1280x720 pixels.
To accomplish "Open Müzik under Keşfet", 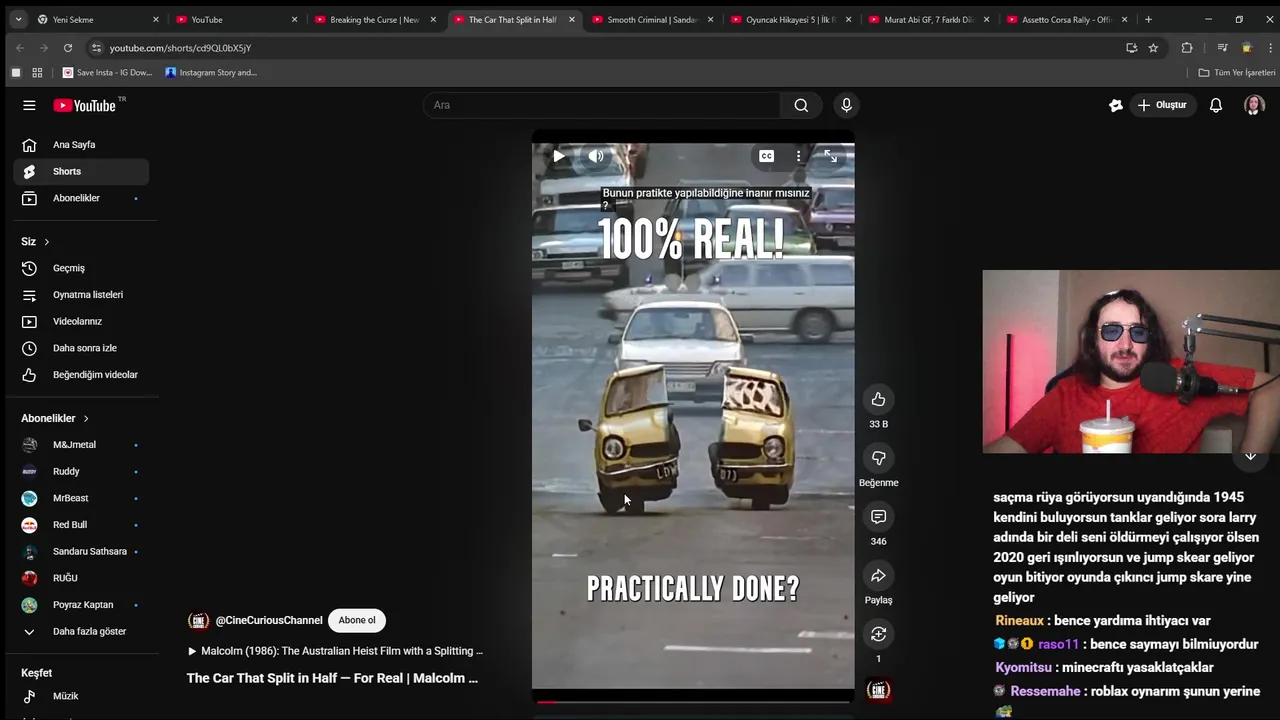I will [82, 696].
